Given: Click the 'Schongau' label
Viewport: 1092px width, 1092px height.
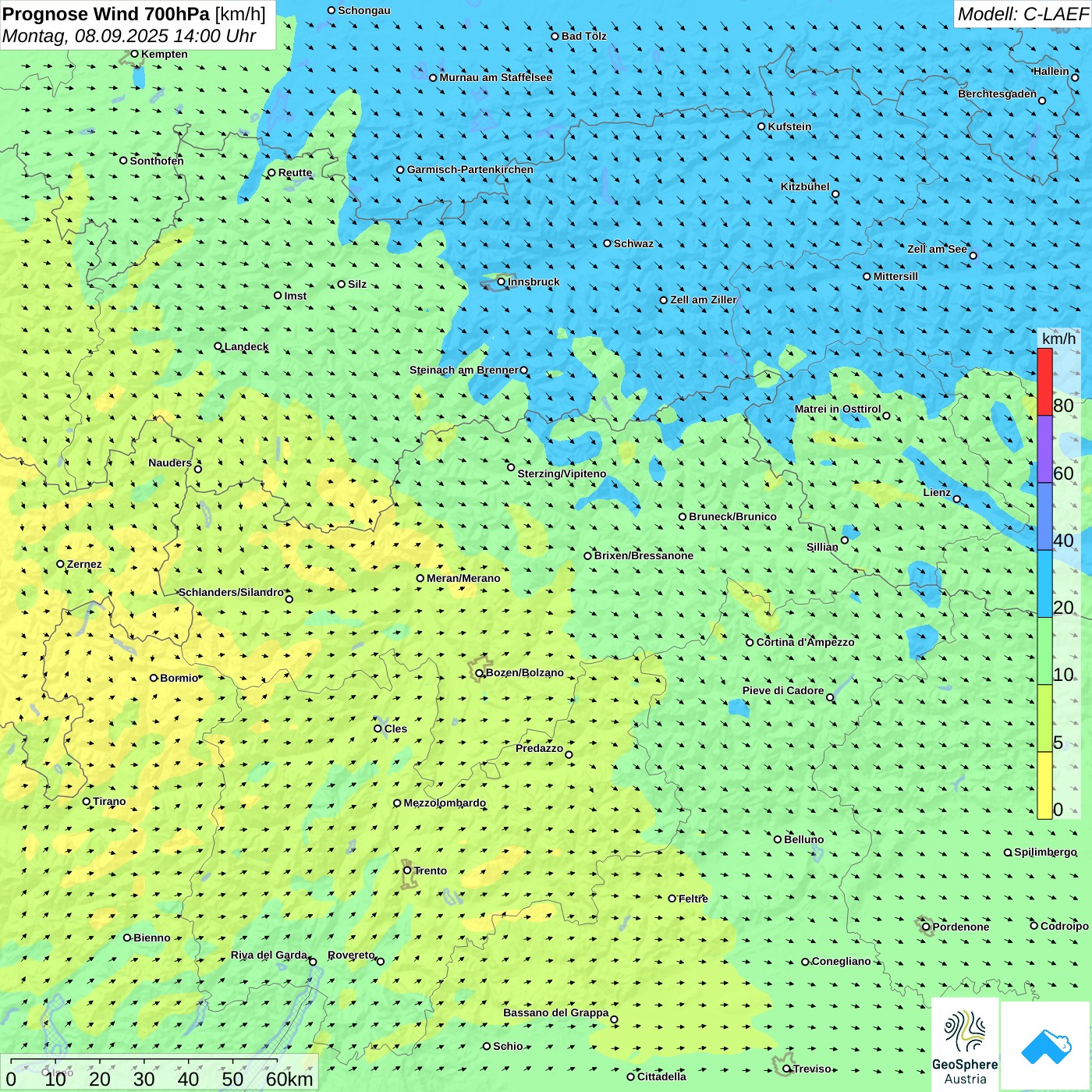Looking at the screenshot, I should coord(364,10).
